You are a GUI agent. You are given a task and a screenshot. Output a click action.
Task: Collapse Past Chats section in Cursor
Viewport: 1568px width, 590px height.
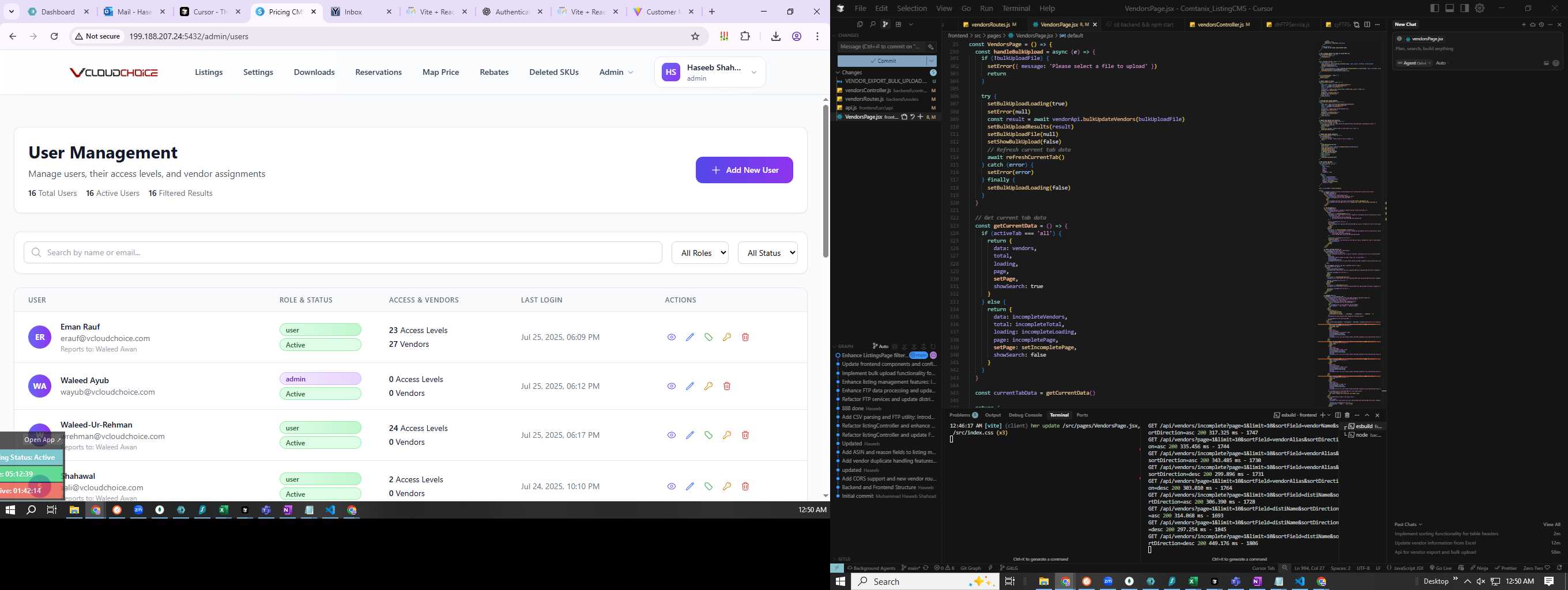1408,524
